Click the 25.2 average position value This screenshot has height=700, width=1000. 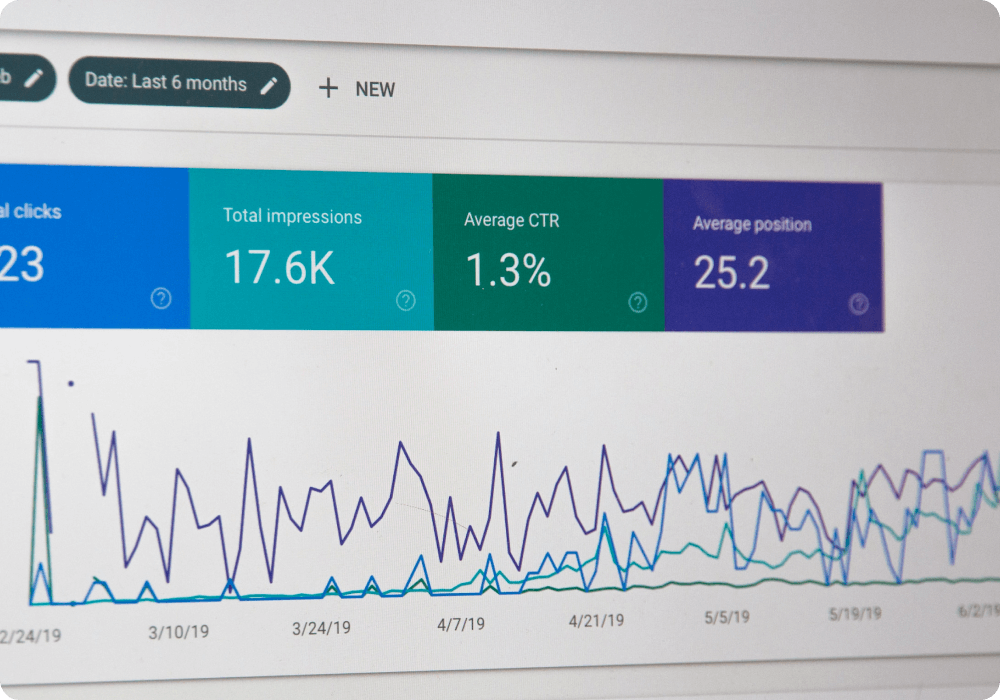pyautogui.click(x=732, y=273)
